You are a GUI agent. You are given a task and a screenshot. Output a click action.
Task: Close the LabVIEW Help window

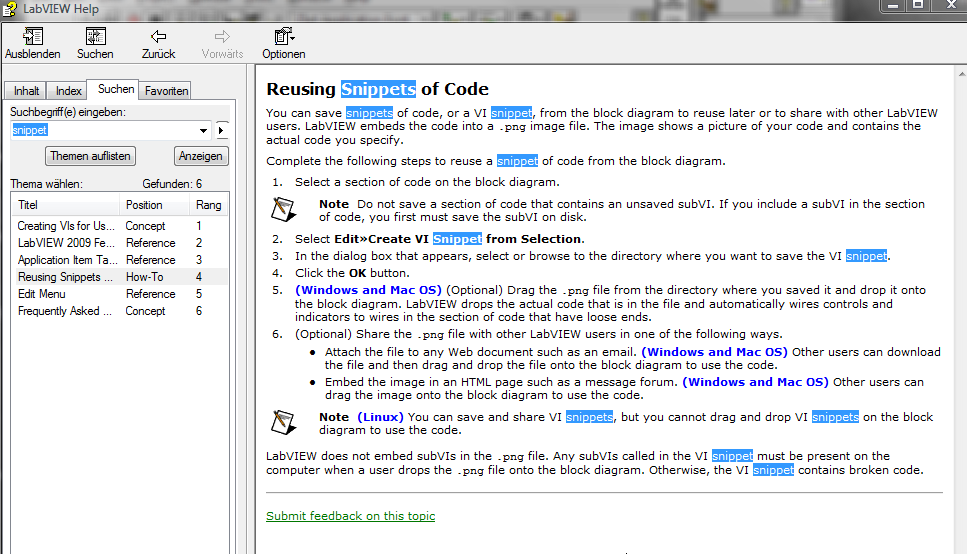[x=950, y=6]
